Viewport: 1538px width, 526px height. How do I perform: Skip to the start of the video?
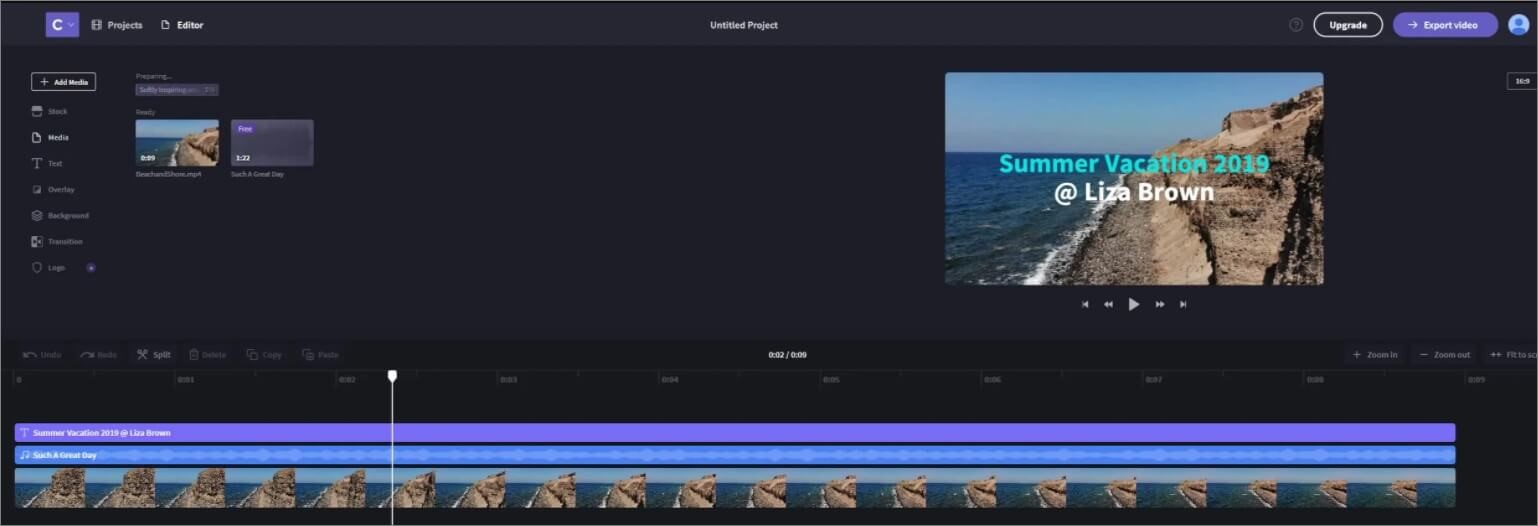[x=1085, y=304]
